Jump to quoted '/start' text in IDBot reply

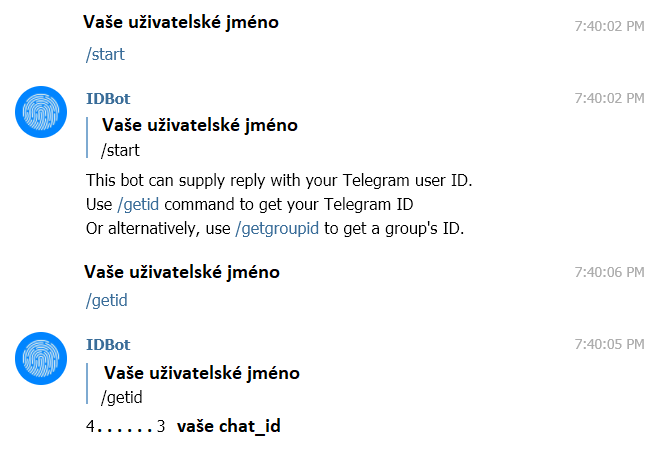coord(120,150)
